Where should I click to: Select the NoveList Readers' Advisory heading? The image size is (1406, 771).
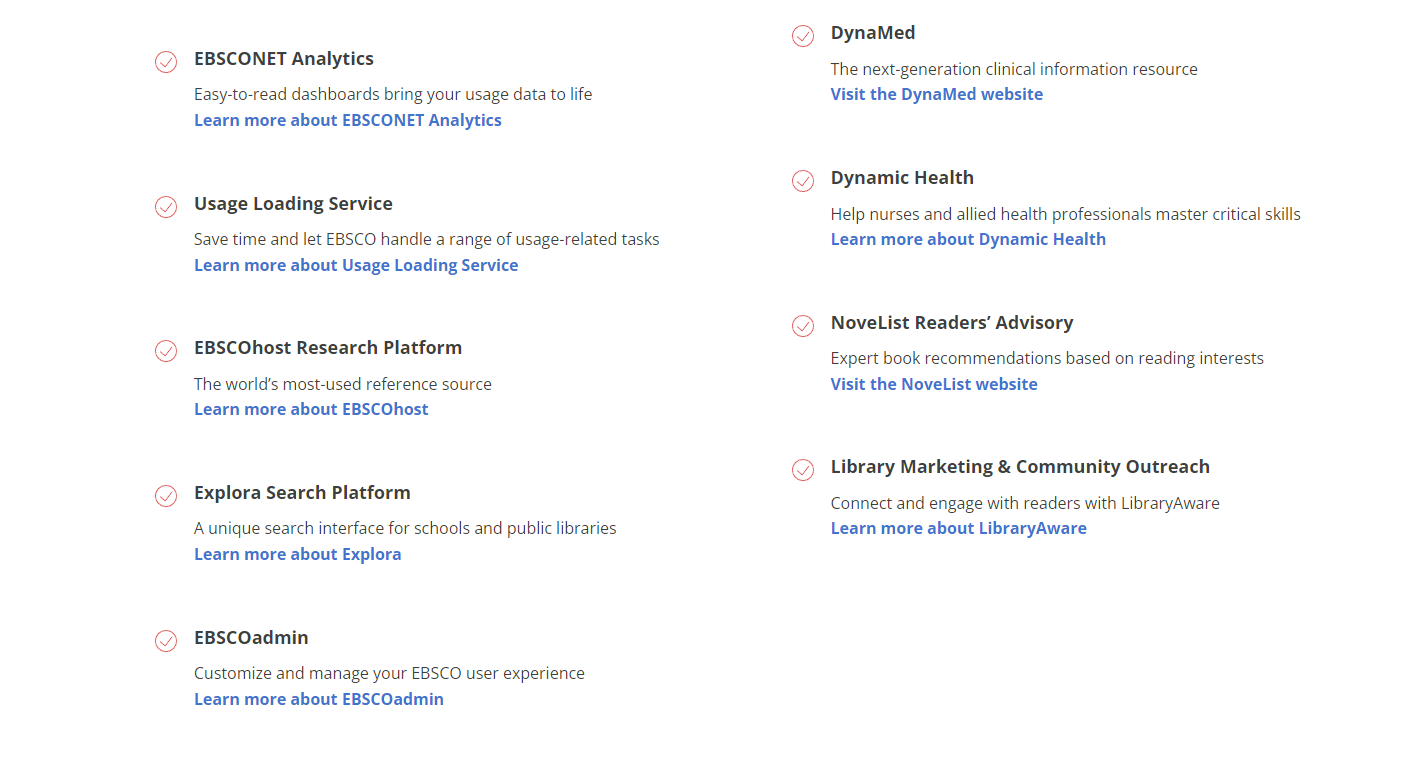pyautogui.click(x=952, y=323)
